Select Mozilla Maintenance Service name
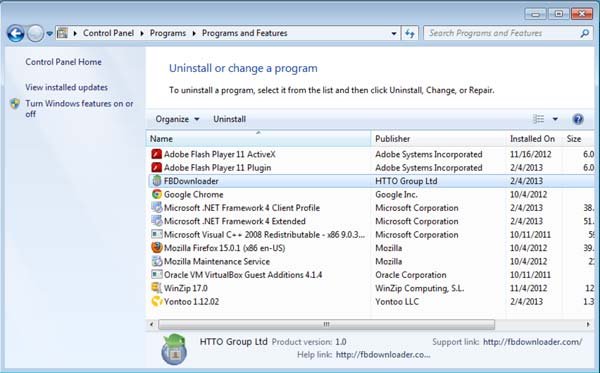The image size is (600, 373). click(217, 261)
